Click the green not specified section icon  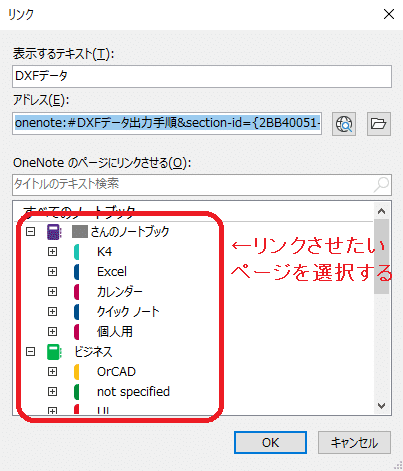coord(77,392)
